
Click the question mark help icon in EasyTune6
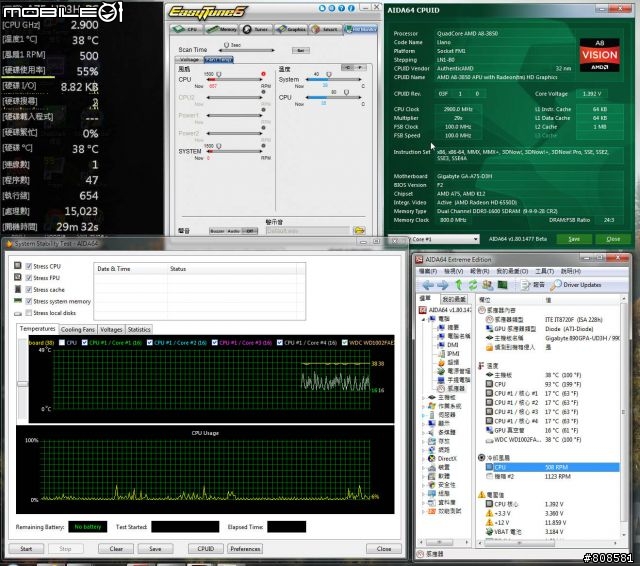(x=342, y=8)
